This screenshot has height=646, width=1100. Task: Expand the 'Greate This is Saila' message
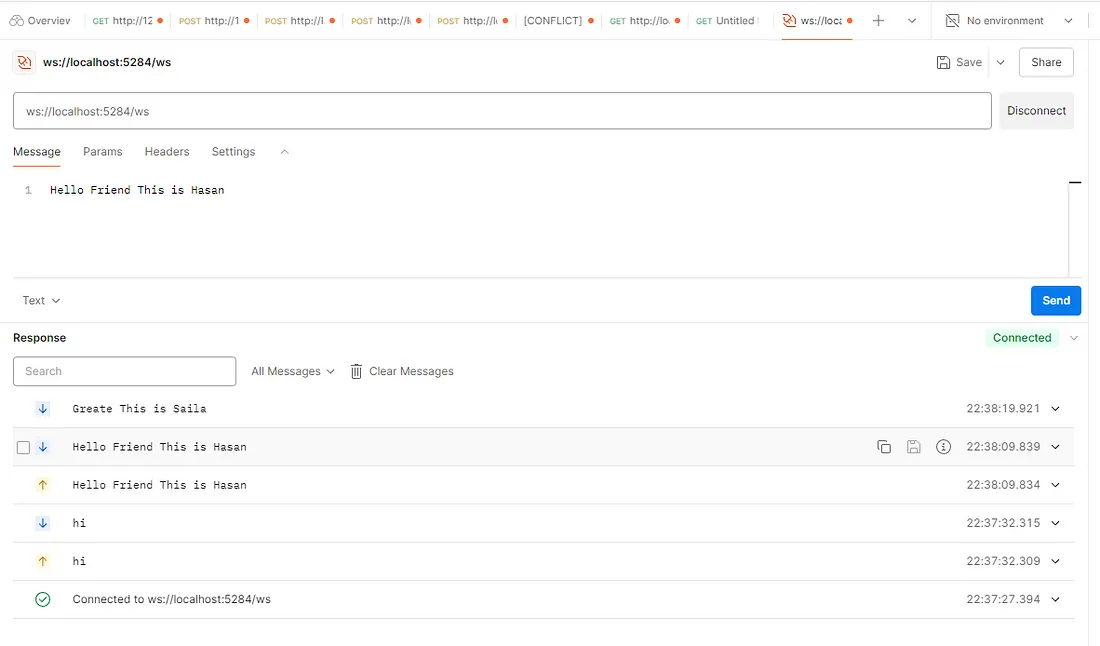(x=1055, y=409)
